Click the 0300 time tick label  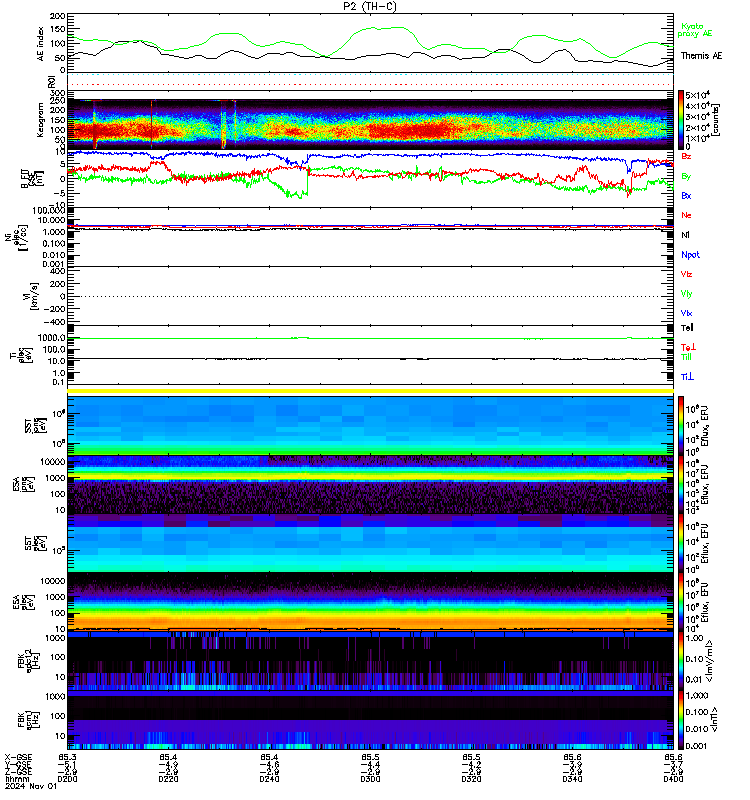click(x=370, y=779)
